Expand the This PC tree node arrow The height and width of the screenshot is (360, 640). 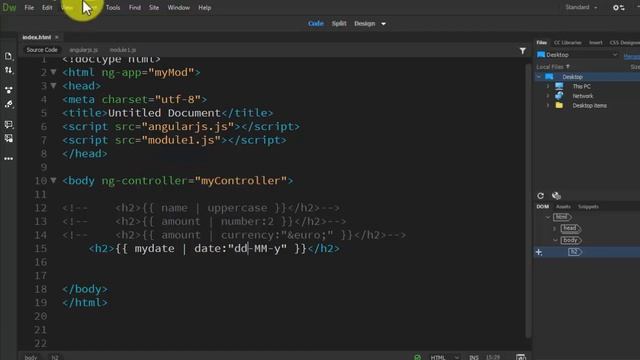click(x=548, y=86)
